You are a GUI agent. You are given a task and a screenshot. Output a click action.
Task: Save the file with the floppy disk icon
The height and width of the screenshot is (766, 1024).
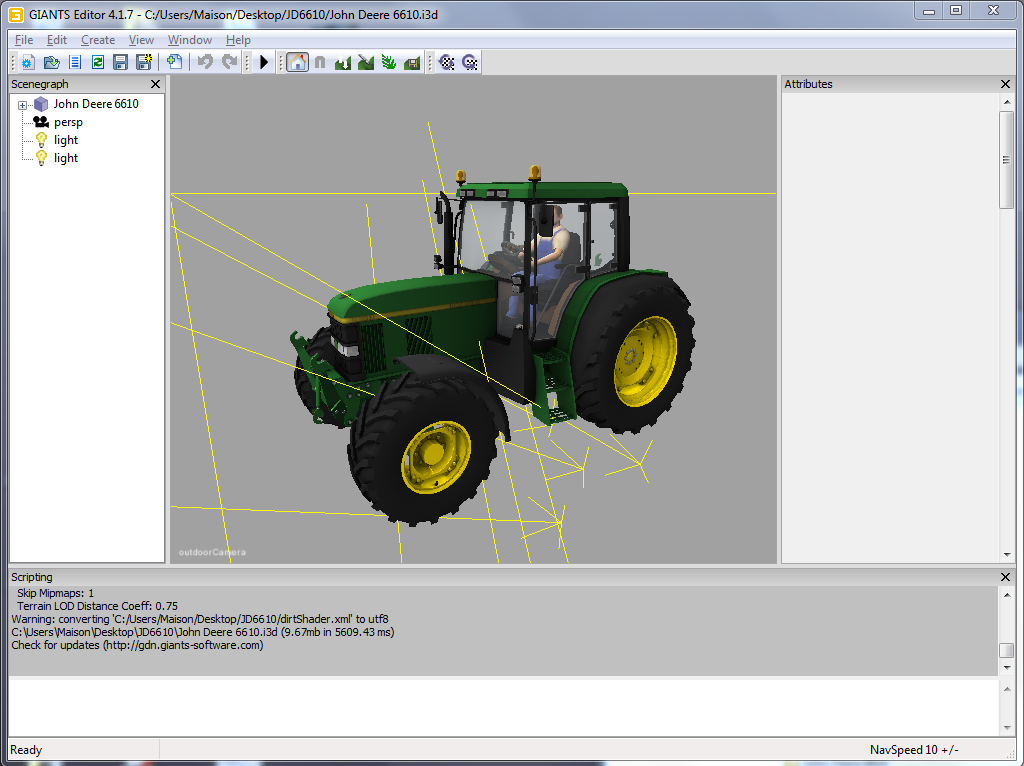coord(120,63)
